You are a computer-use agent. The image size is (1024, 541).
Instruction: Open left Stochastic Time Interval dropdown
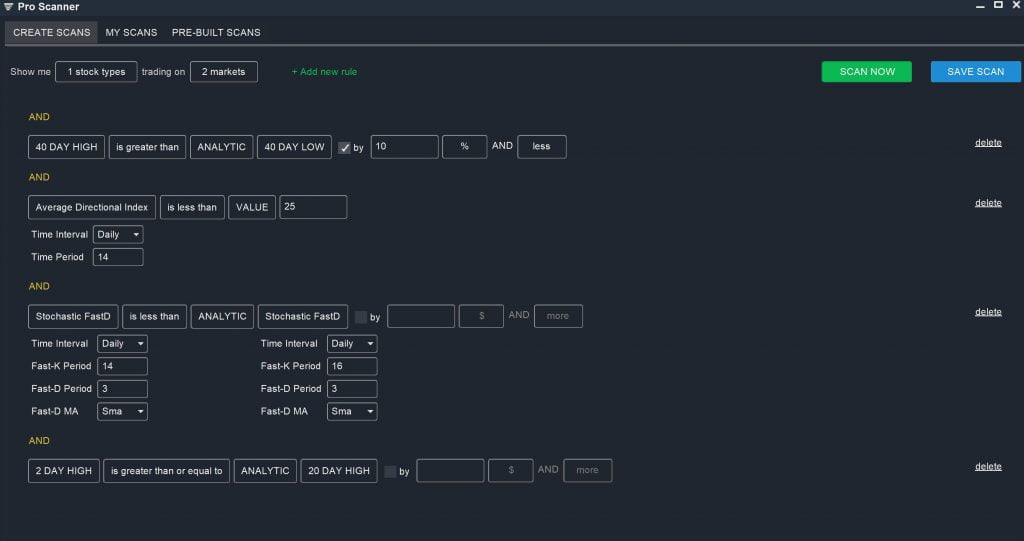(122, 344)
